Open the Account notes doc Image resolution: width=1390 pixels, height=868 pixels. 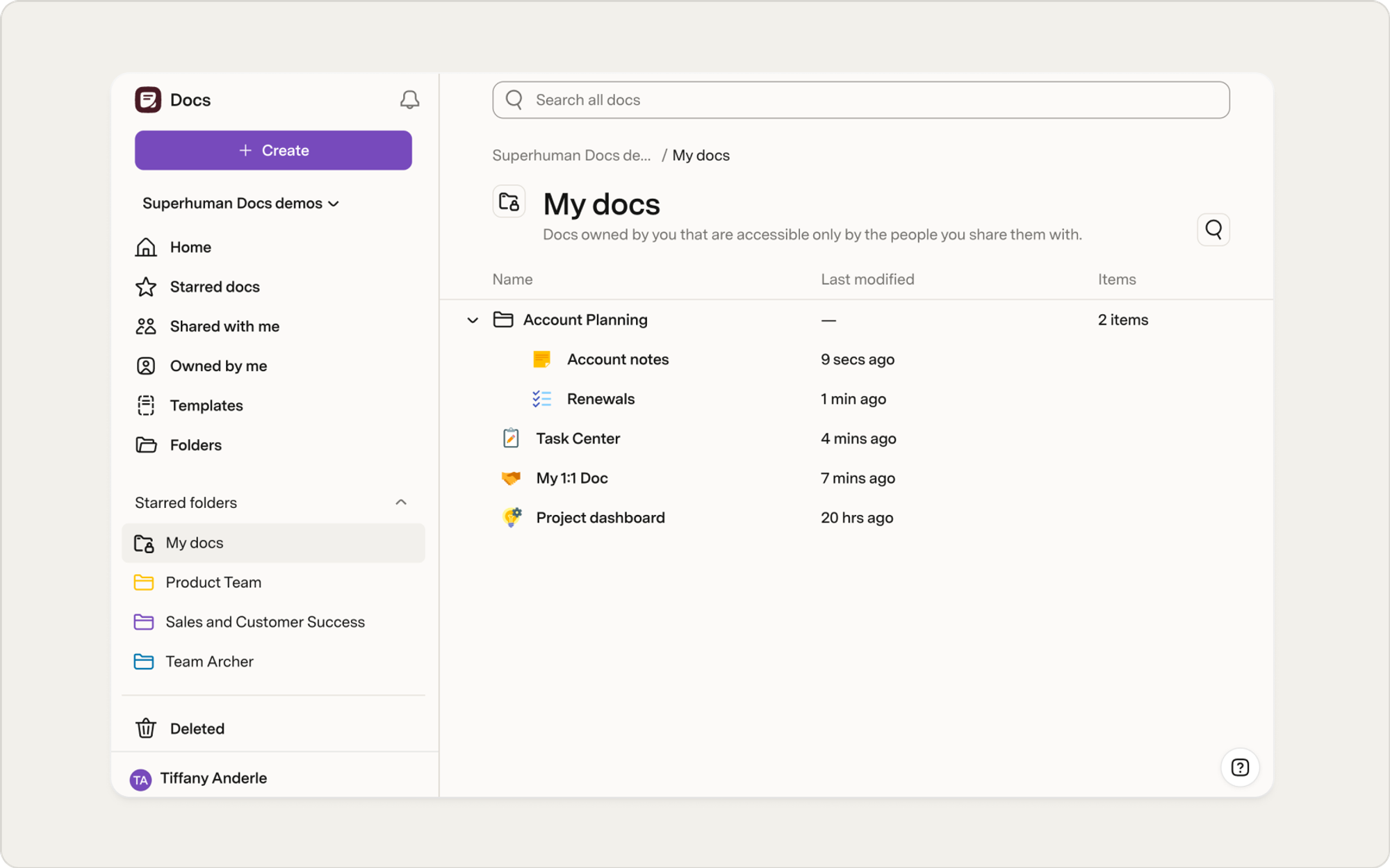click(x=618, y=359)
